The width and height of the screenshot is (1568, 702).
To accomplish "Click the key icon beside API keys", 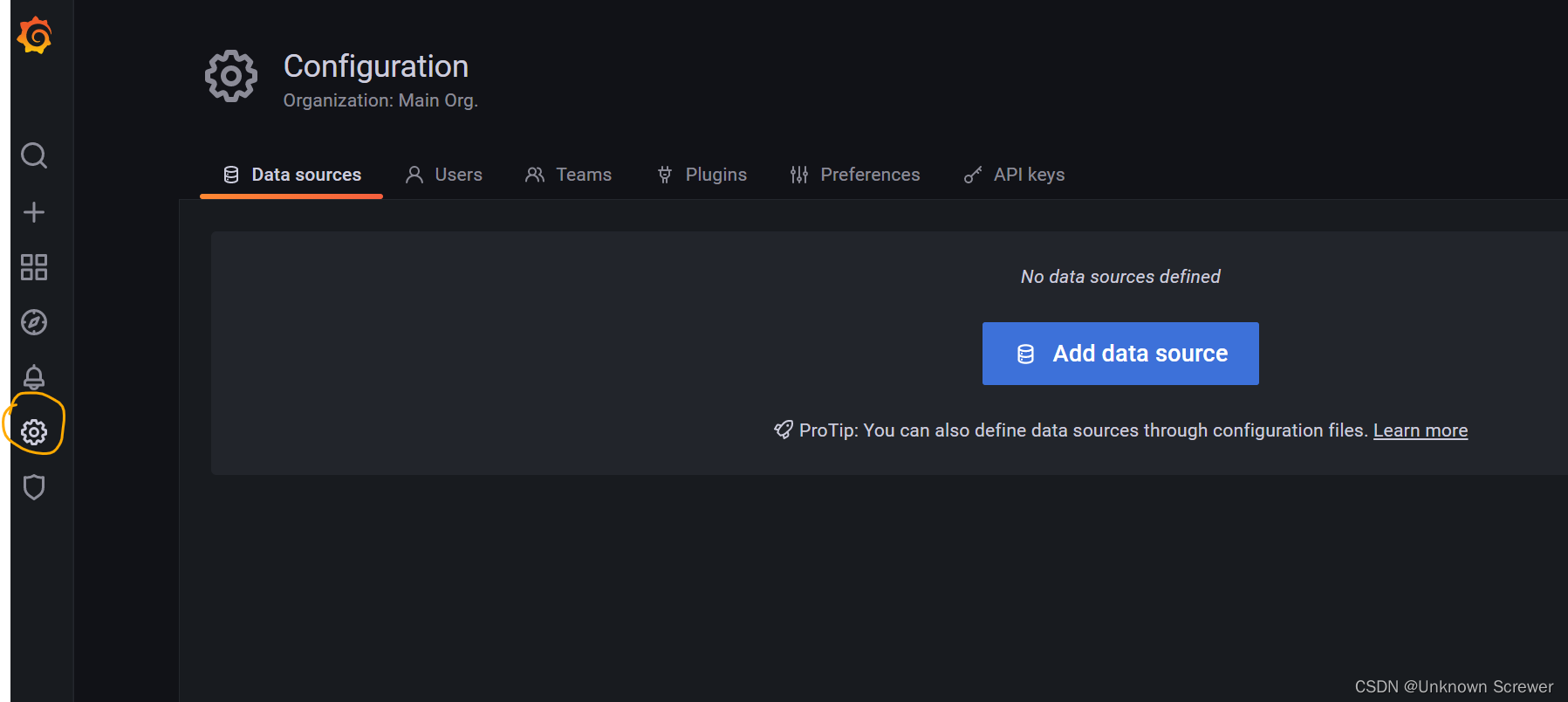I will [973, 175].
